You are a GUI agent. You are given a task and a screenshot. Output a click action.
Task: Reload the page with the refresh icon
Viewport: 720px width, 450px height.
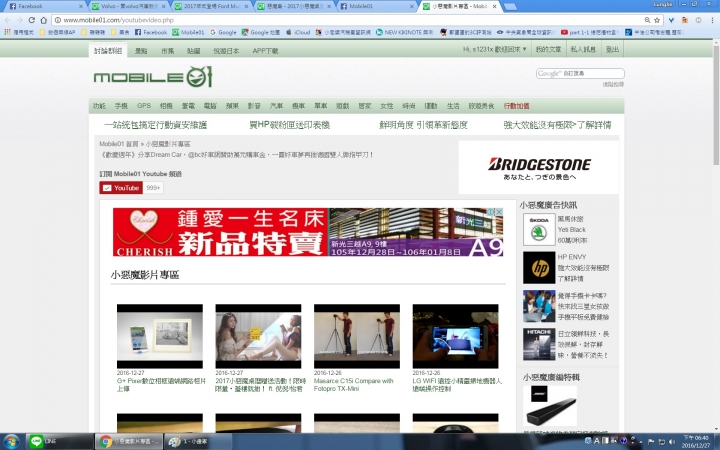point(31,20)
